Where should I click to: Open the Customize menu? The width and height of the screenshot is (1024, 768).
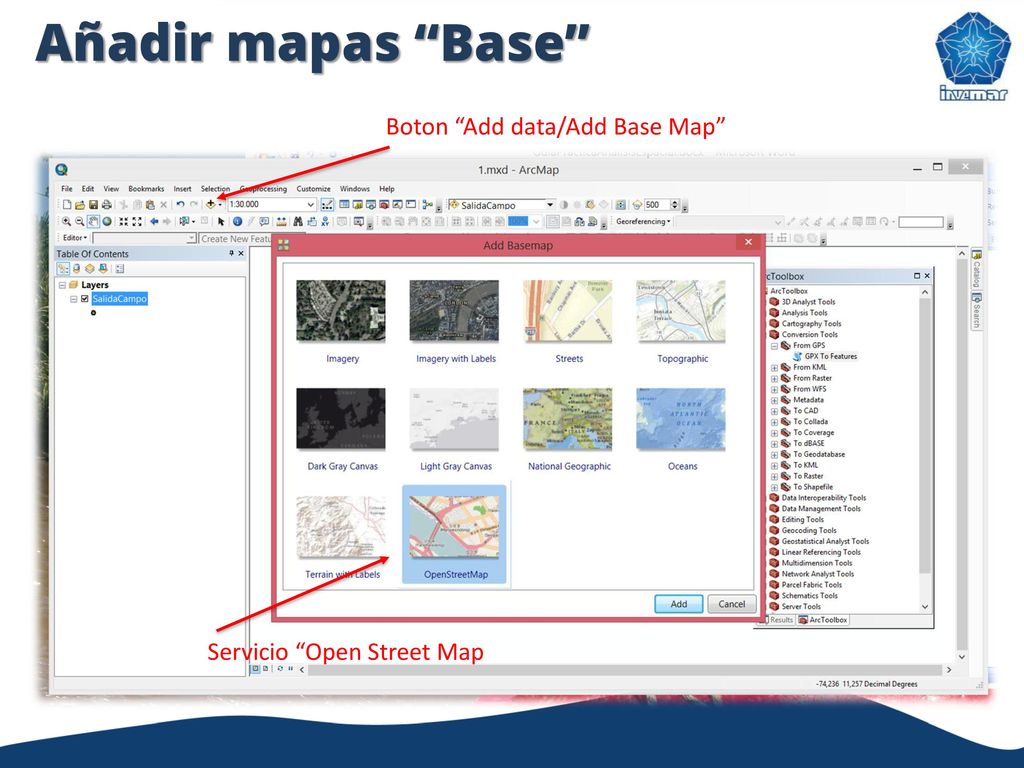pos(313,189)
